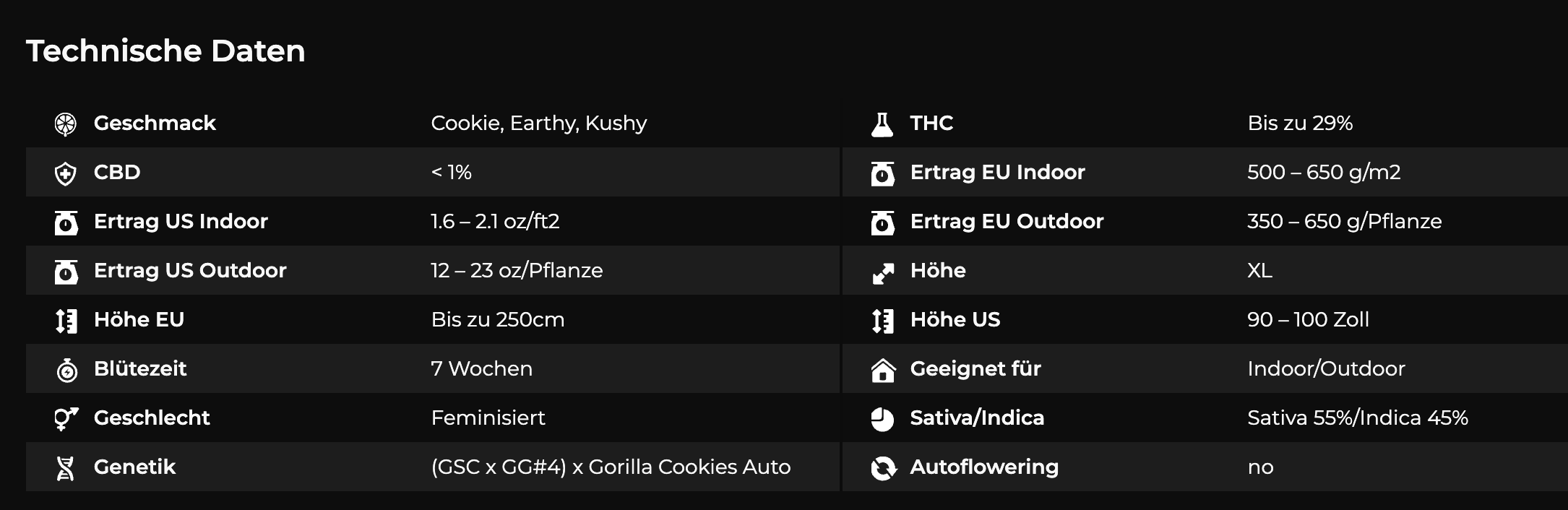Click the citrus flavor icon beside Geschmack
The height and width of the screenshot is (510, 1568).
click(66, 124)
